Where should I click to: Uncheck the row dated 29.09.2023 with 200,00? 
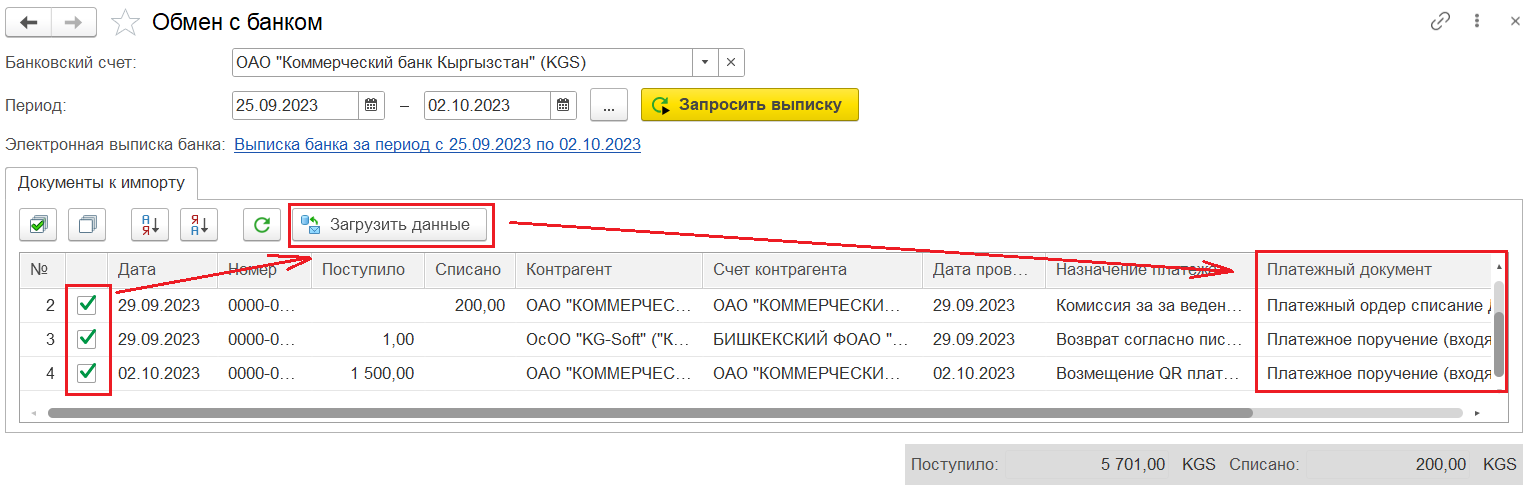point(87,305)
